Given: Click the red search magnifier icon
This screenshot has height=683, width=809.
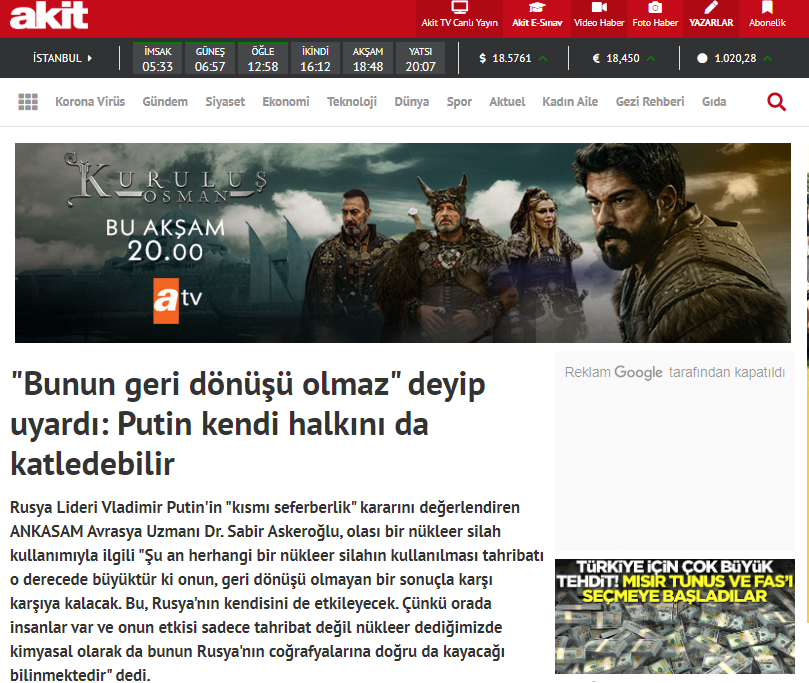Looking at the screenshot, I should (x=776, y=101).
